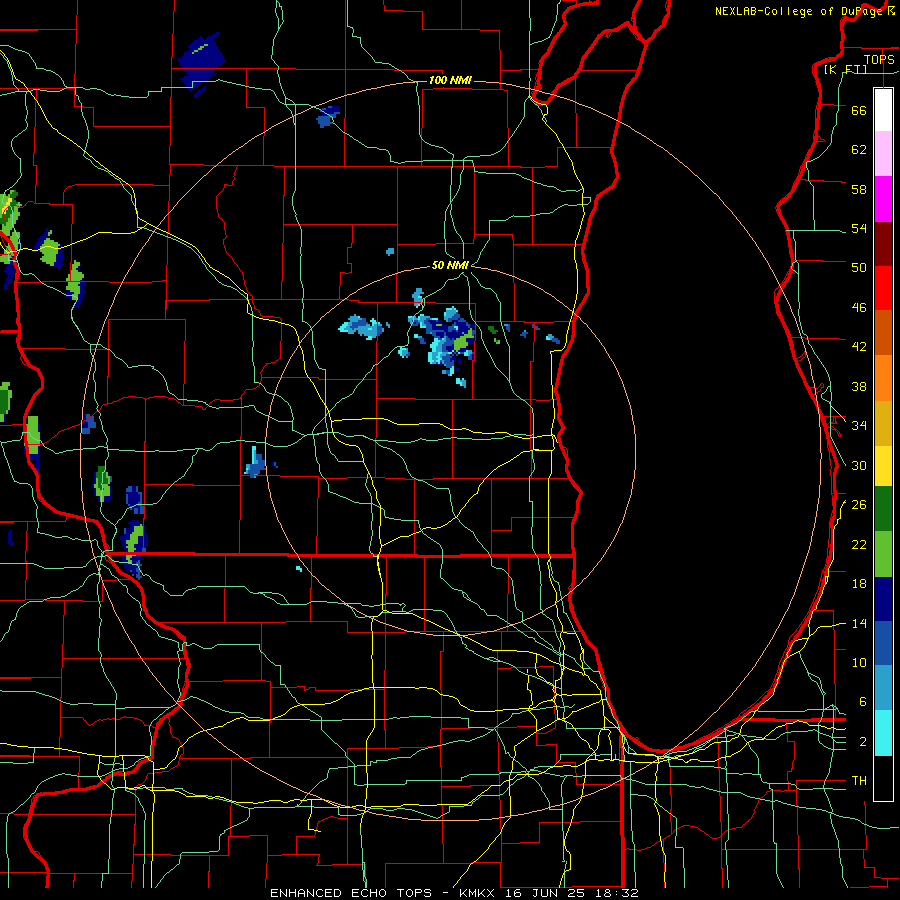Click the magenta swatch in the tops scale
900x900 pixels.
(883, 199)
